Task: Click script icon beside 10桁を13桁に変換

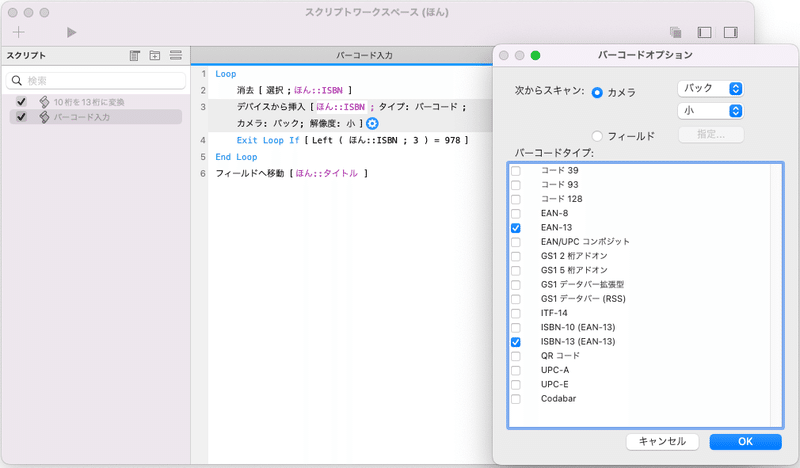Action: click(x=44, y=102)
